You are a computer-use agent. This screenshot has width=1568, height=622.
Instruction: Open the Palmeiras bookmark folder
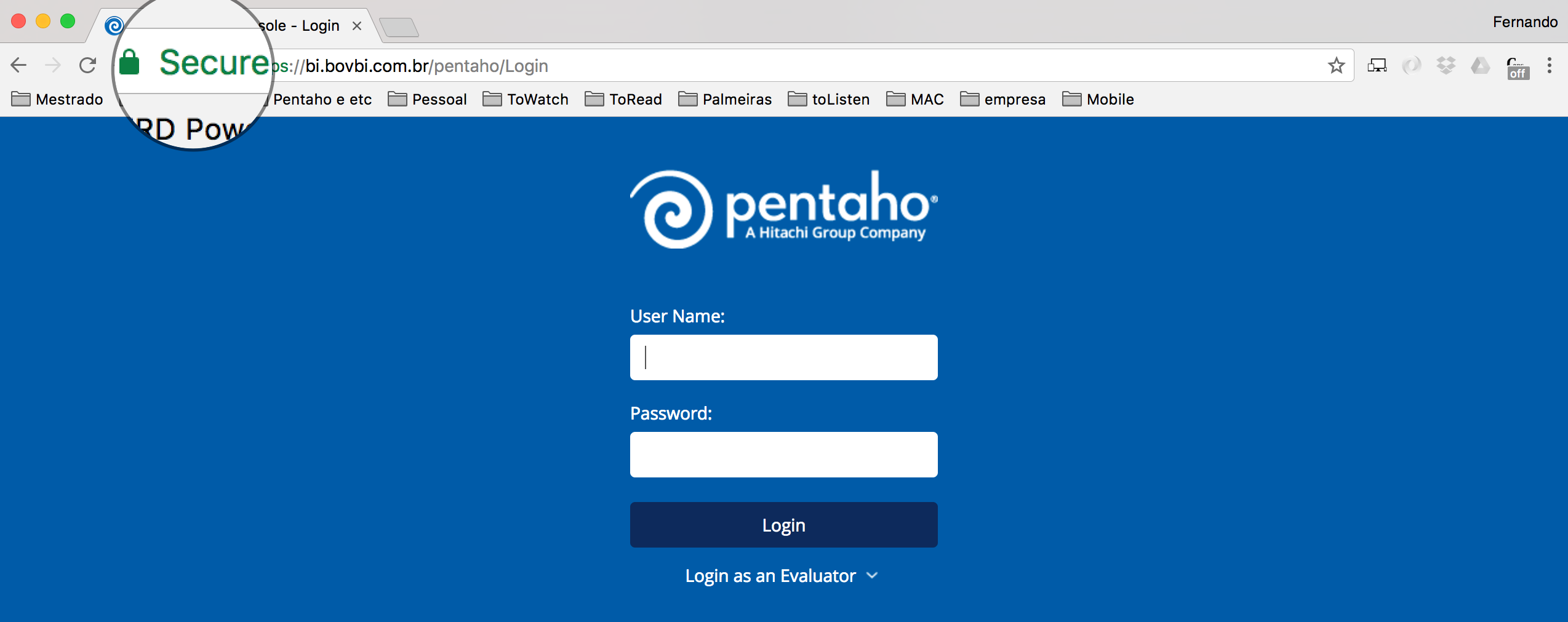pos(725,99)
